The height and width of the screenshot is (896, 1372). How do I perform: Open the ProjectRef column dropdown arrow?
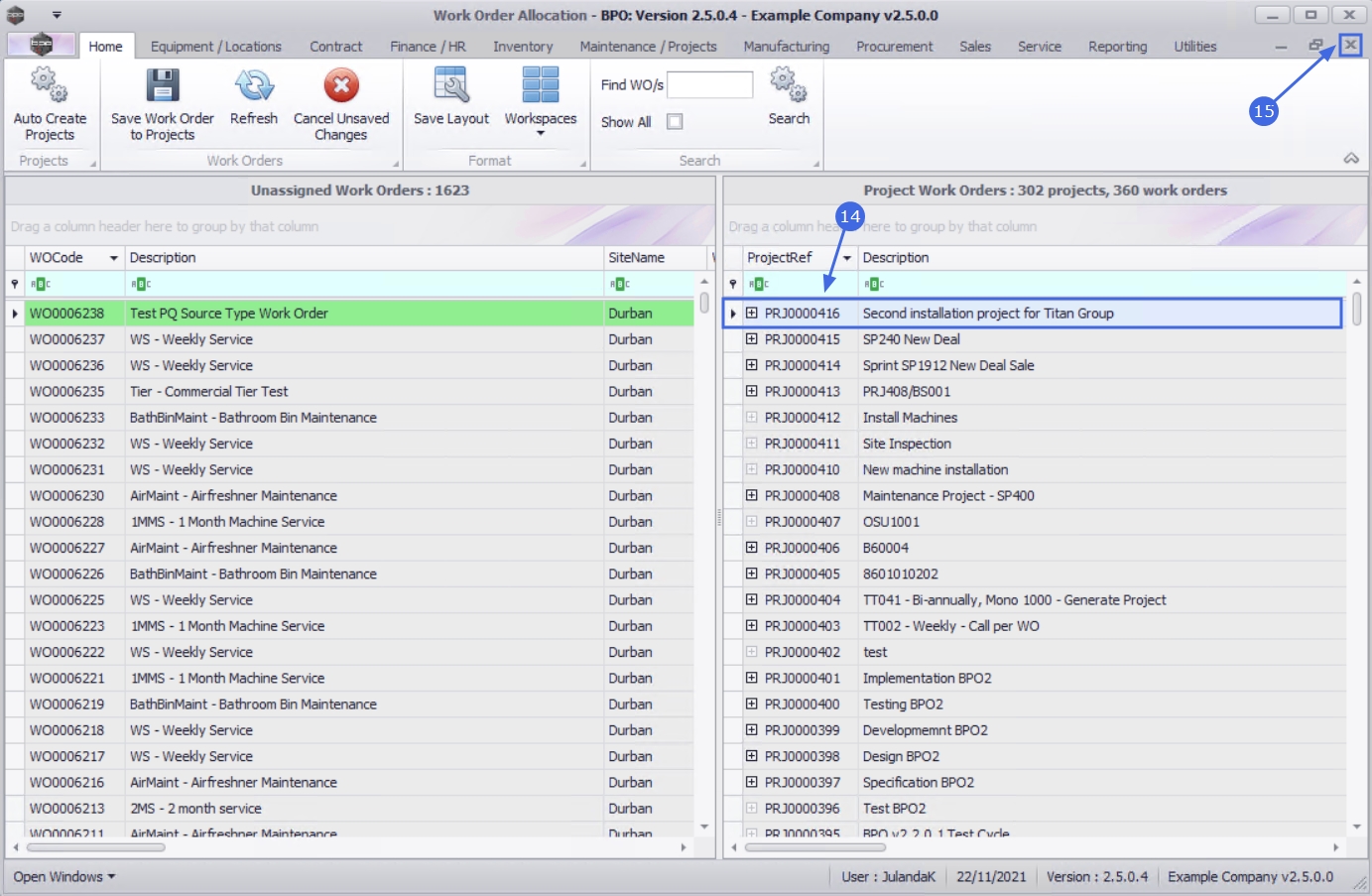(847, 258)
